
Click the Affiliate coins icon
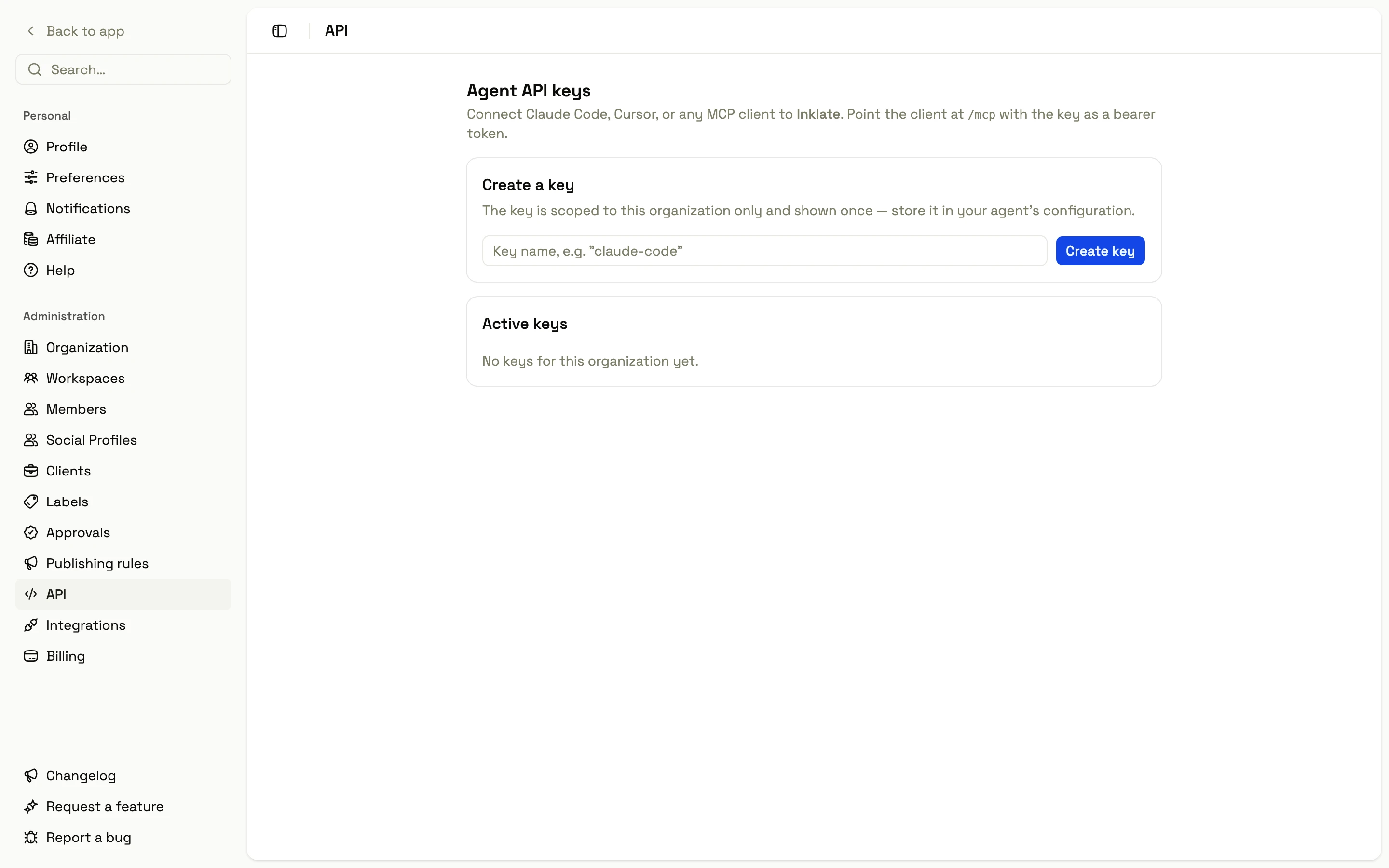31,239
